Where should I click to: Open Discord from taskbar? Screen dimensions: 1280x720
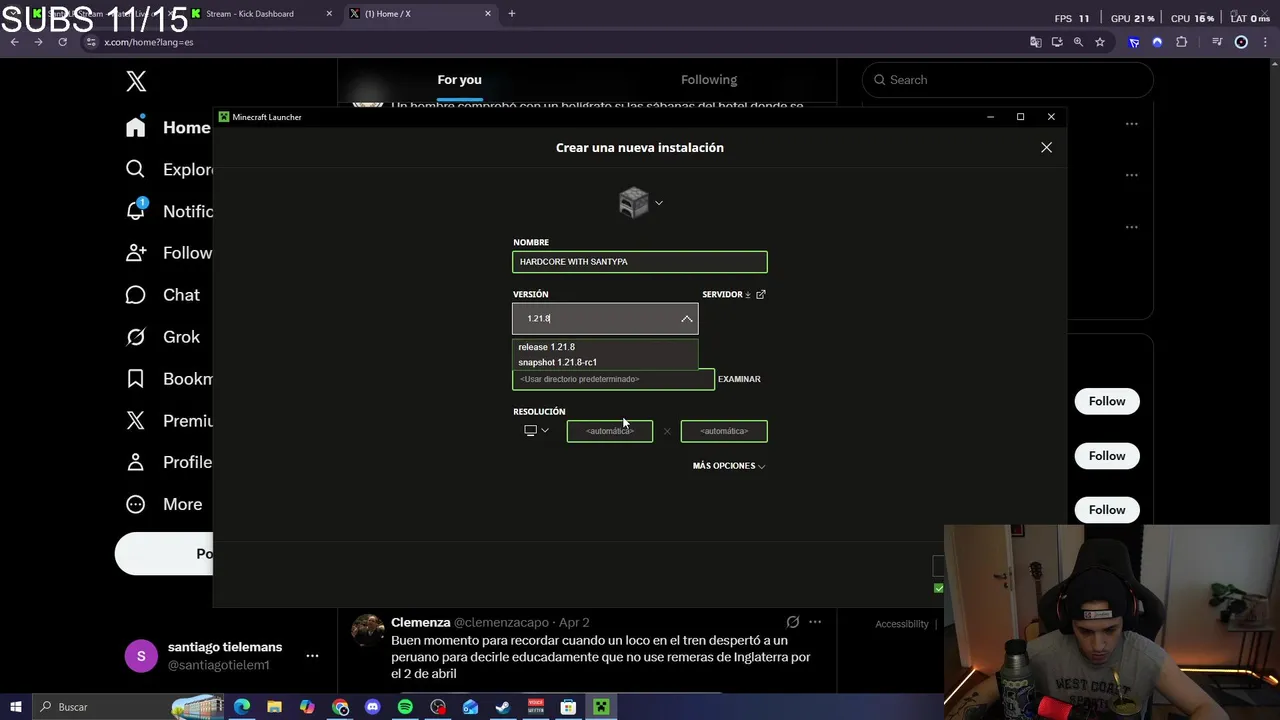tap(373, 707)
